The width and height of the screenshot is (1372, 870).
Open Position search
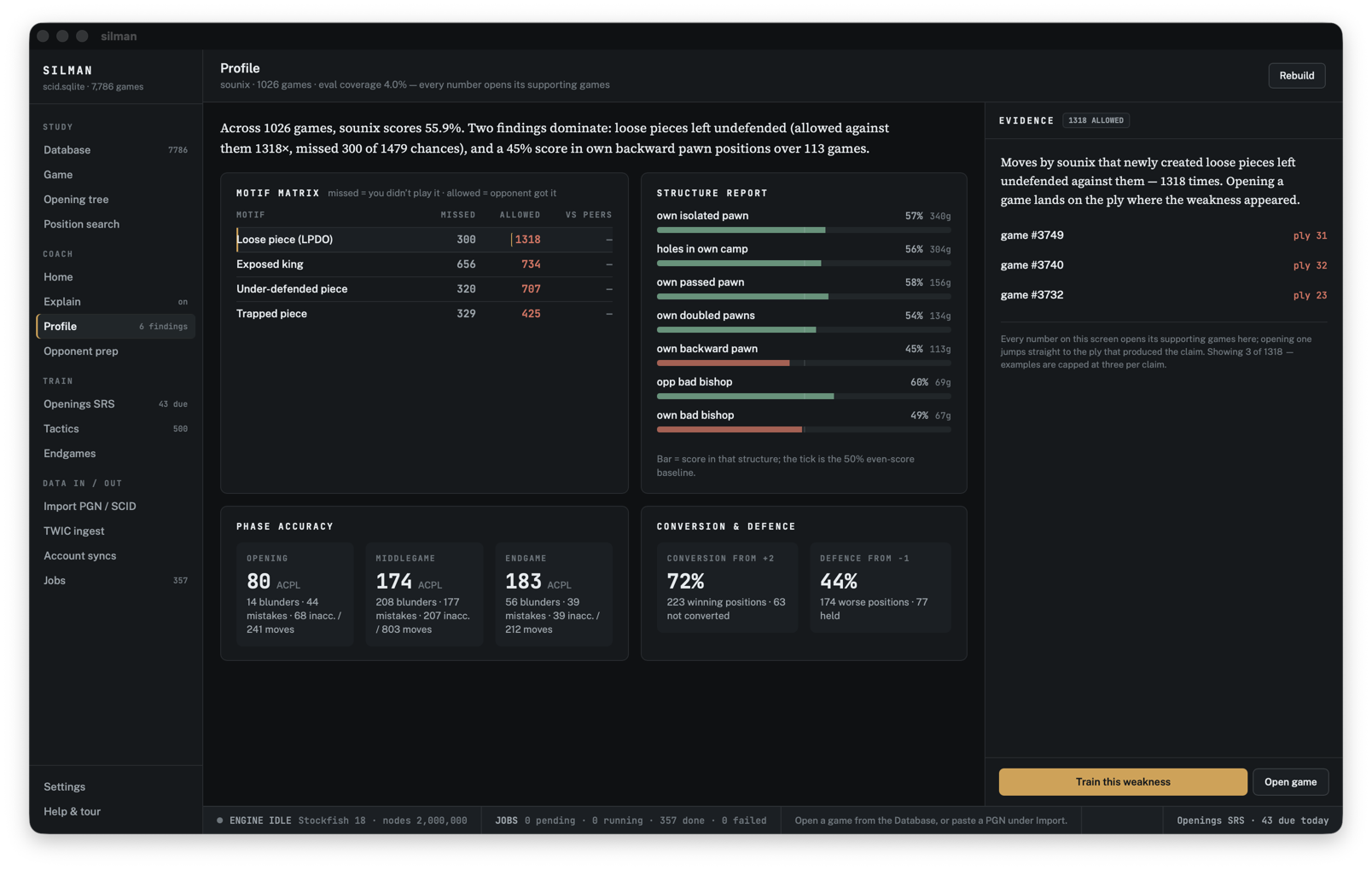pyautogui.click(x=115, y=224)
